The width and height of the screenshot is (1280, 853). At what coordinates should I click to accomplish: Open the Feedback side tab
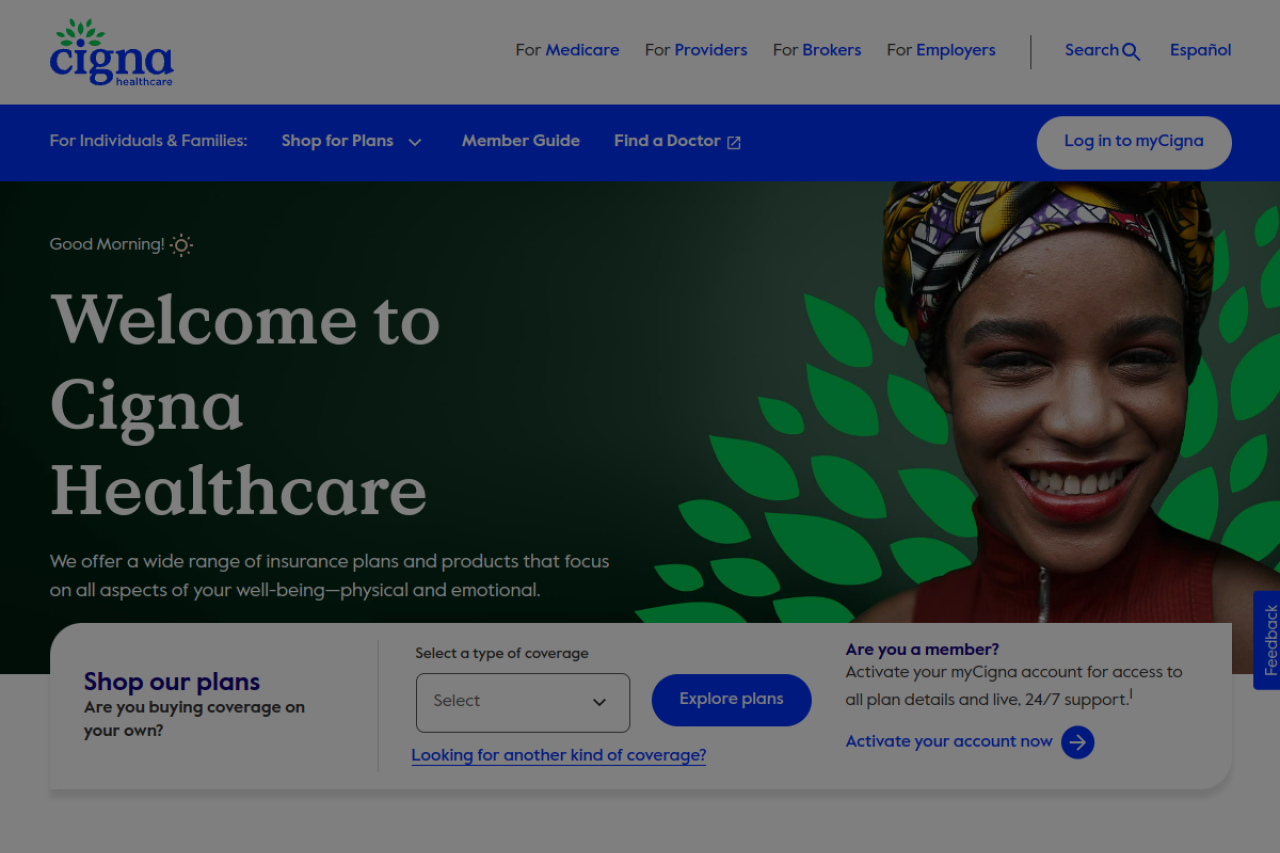[1267, 640]
